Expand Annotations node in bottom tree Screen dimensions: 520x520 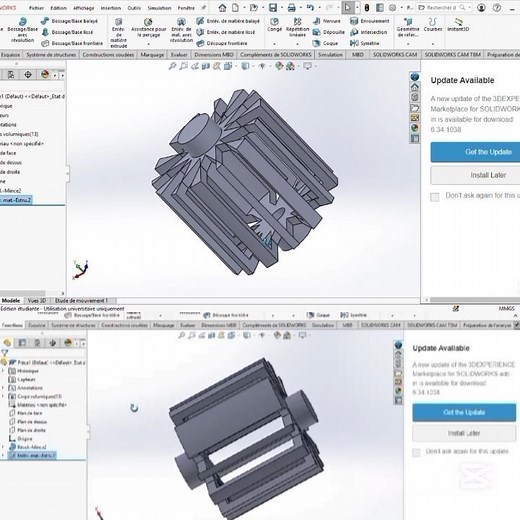[3, 388]
